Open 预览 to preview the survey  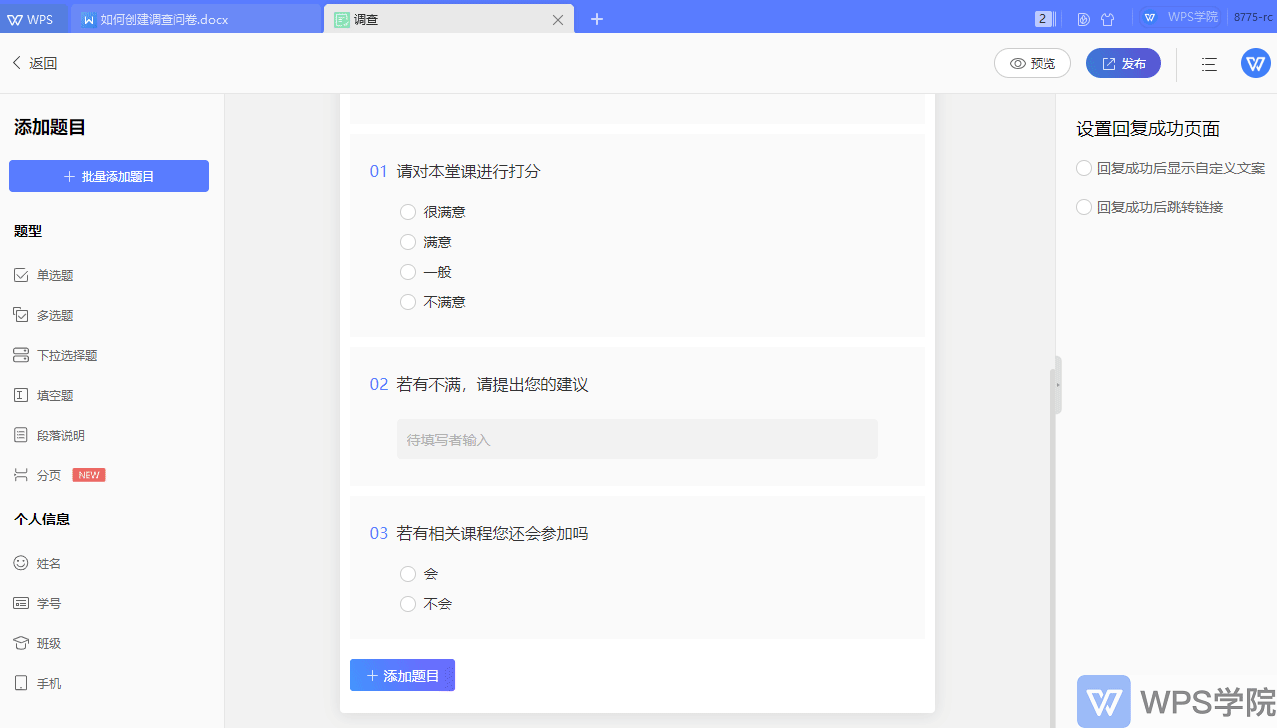1031,62
